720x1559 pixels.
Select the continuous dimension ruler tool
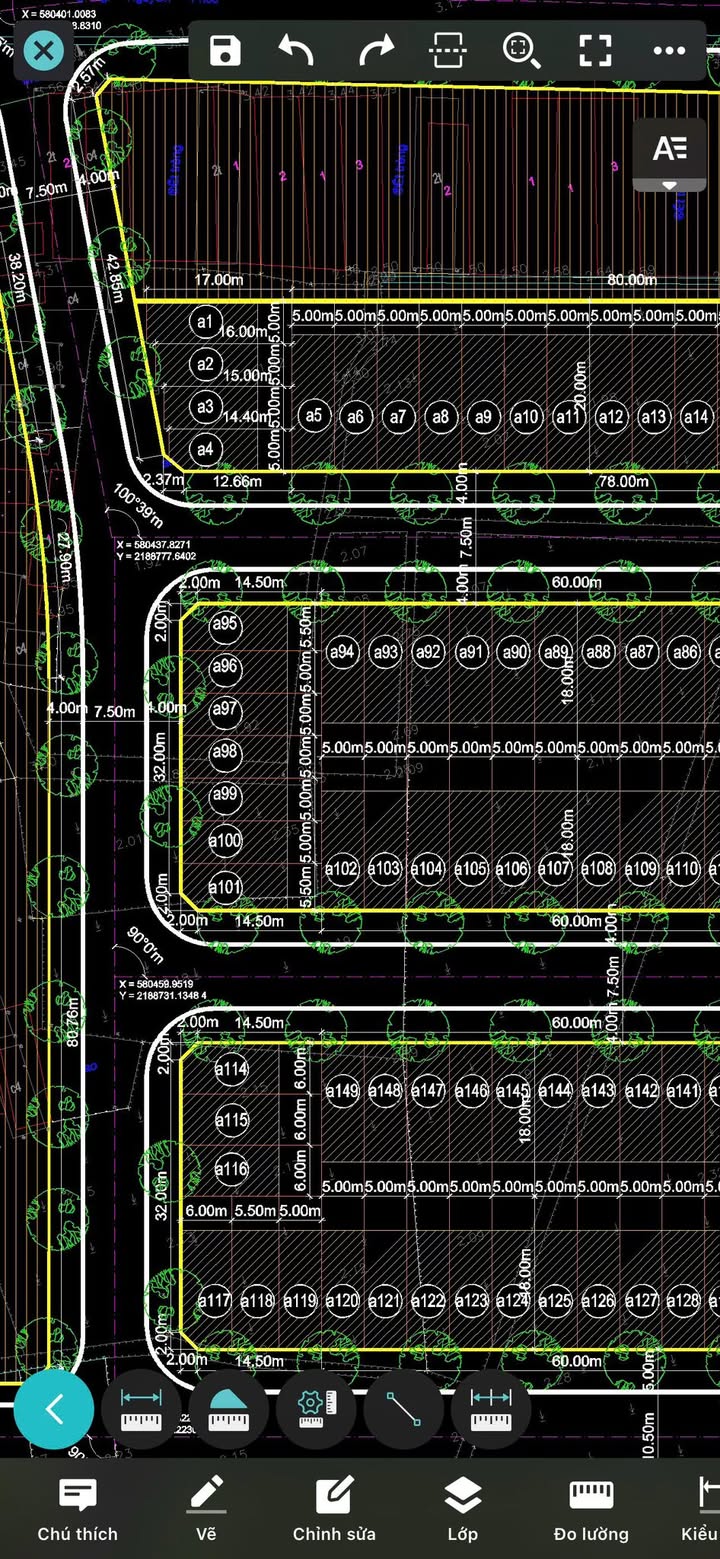pyautogui.click(x=491, y=1409)
